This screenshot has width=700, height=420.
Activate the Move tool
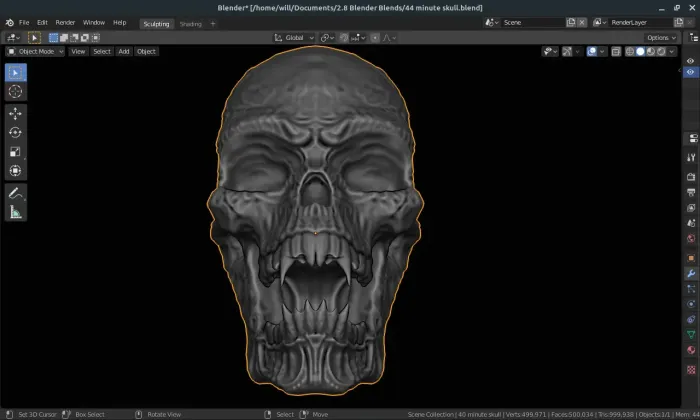(x=16, y=113)
